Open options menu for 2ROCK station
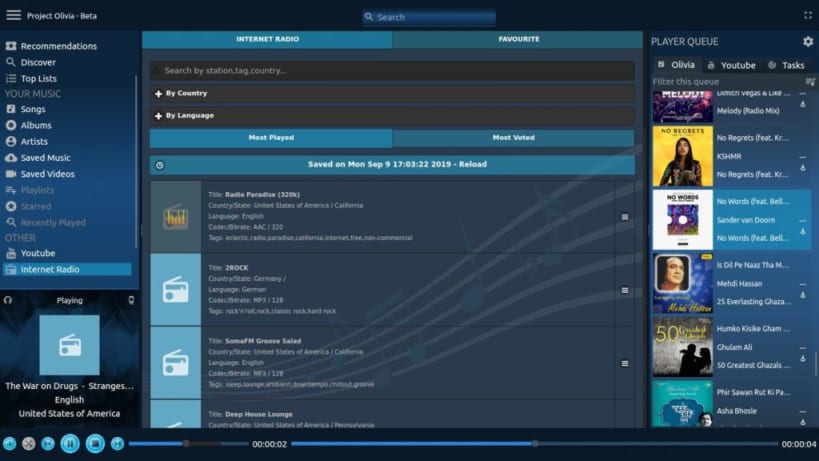This screenshot has height=461, width=819. (625, 290)
